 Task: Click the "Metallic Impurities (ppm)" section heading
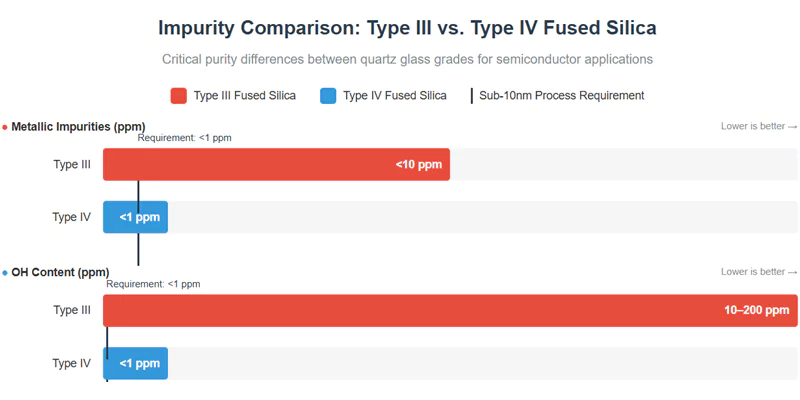(x=78, y=127)
